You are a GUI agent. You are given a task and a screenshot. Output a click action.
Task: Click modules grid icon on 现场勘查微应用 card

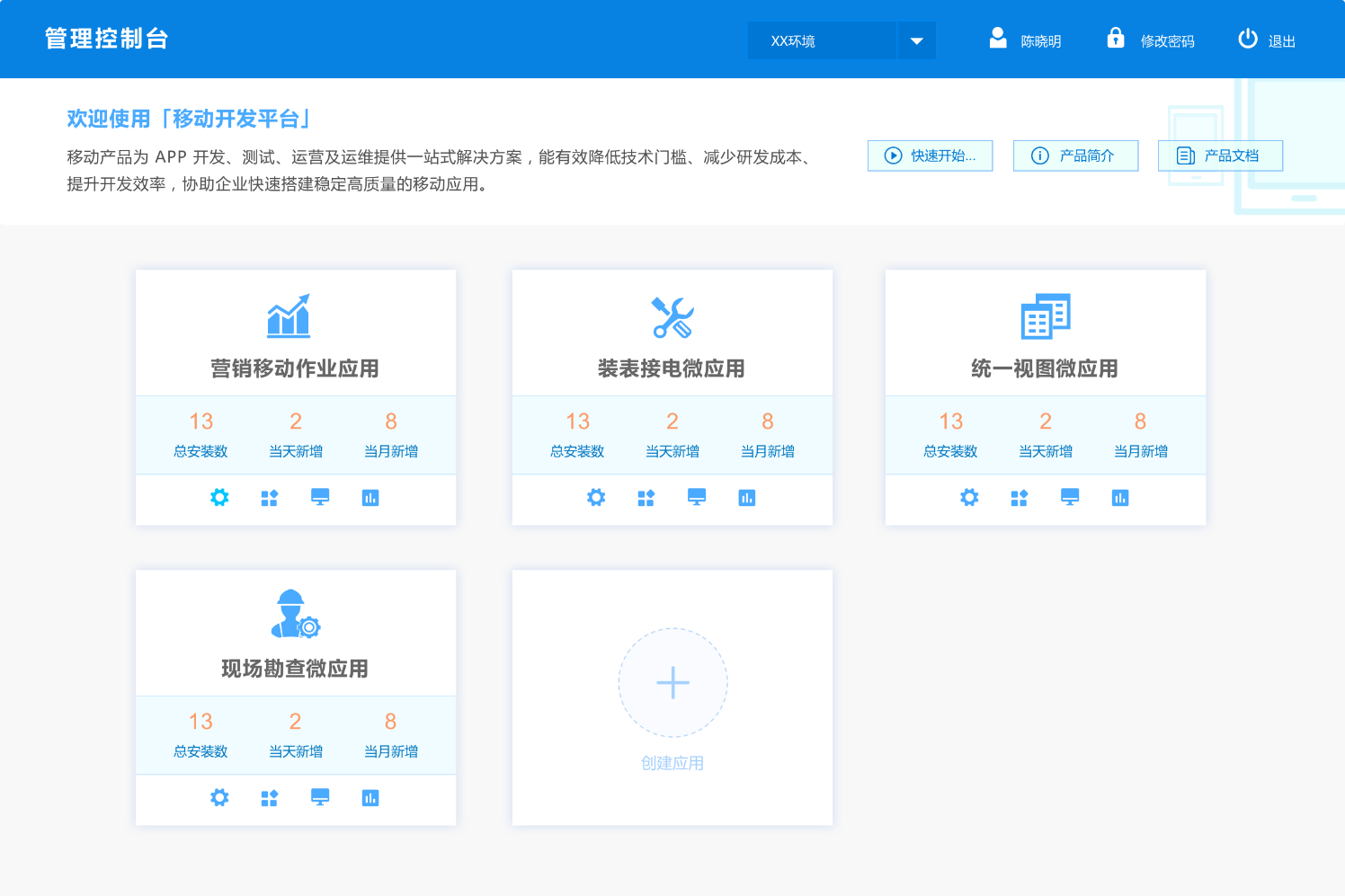(x=270, y=798)
